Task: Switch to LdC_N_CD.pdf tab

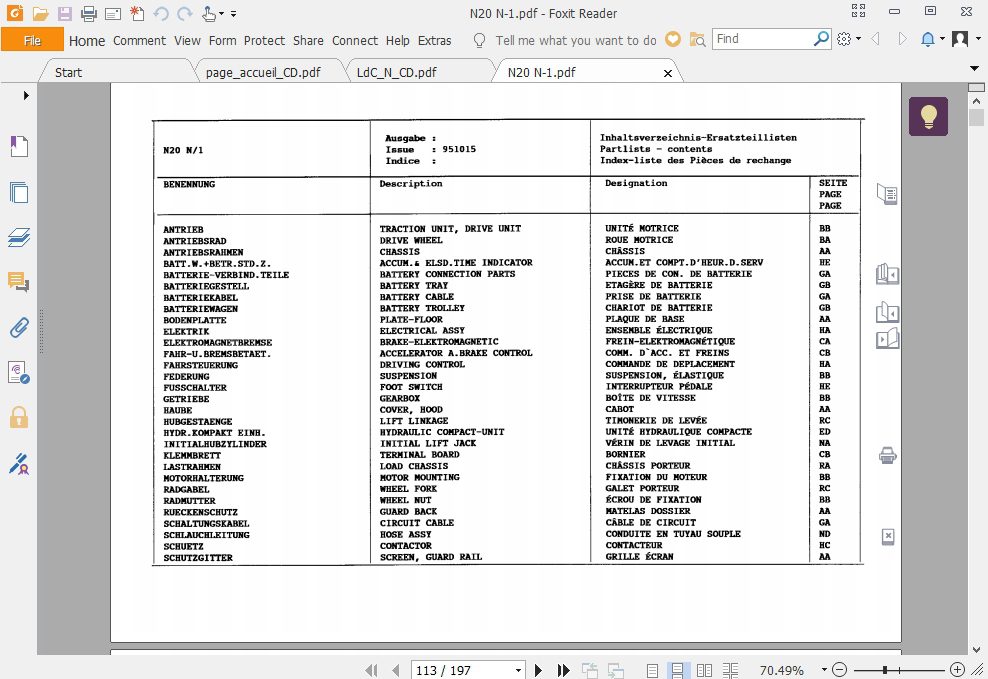Action: pos(396,72)
